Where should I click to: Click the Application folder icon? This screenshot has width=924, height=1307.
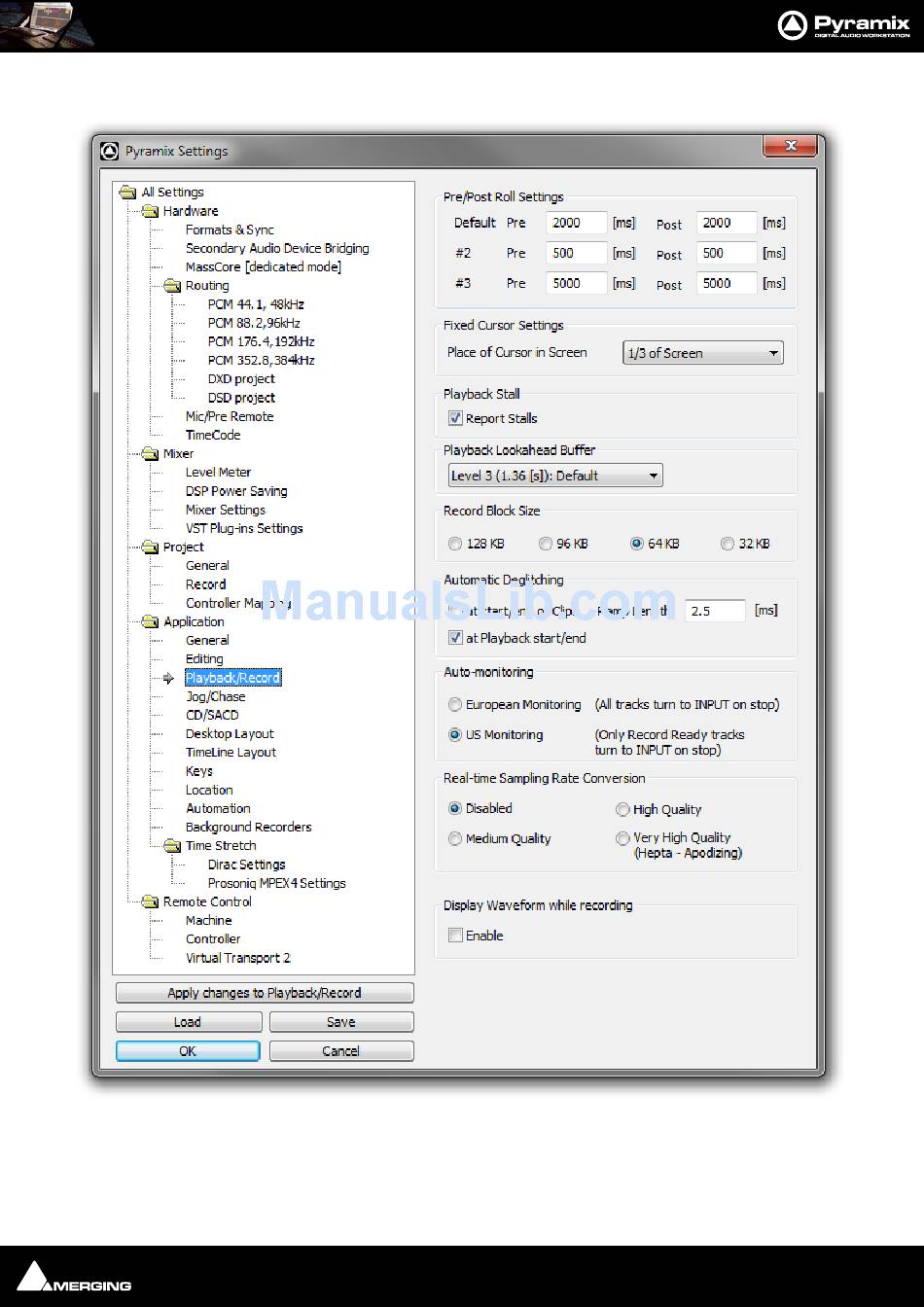[x=150, y=621]
